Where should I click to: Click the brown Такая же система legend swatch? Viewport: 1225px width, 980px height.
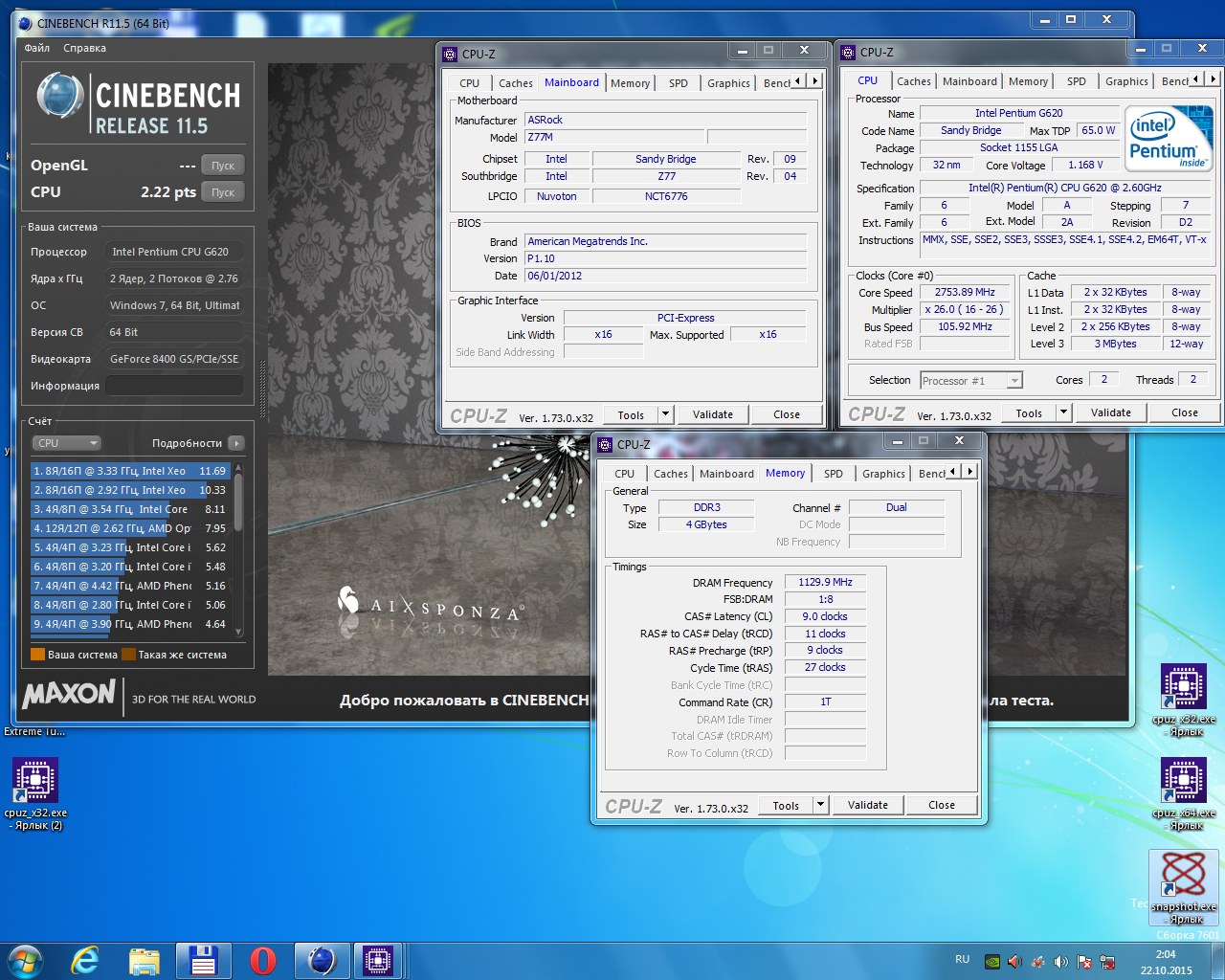(128, 655)
